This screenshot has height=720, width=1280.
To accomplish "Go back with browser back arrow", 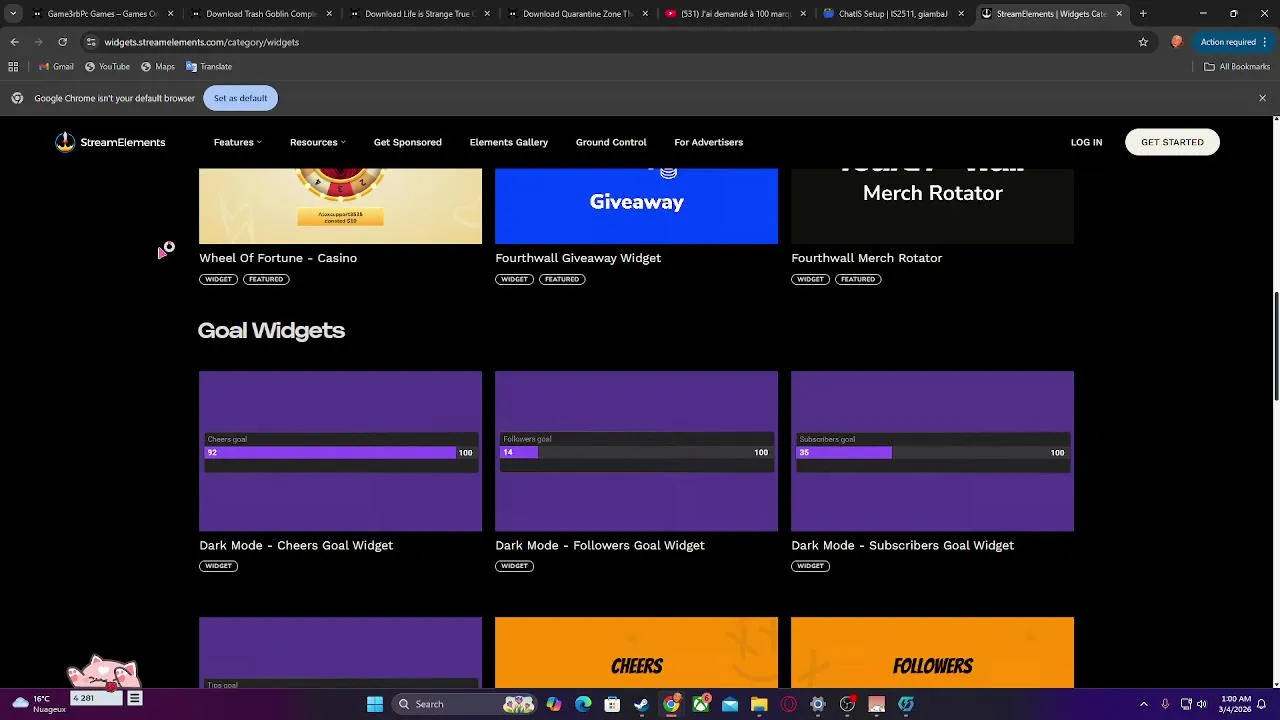I will (x=14, y=42).
